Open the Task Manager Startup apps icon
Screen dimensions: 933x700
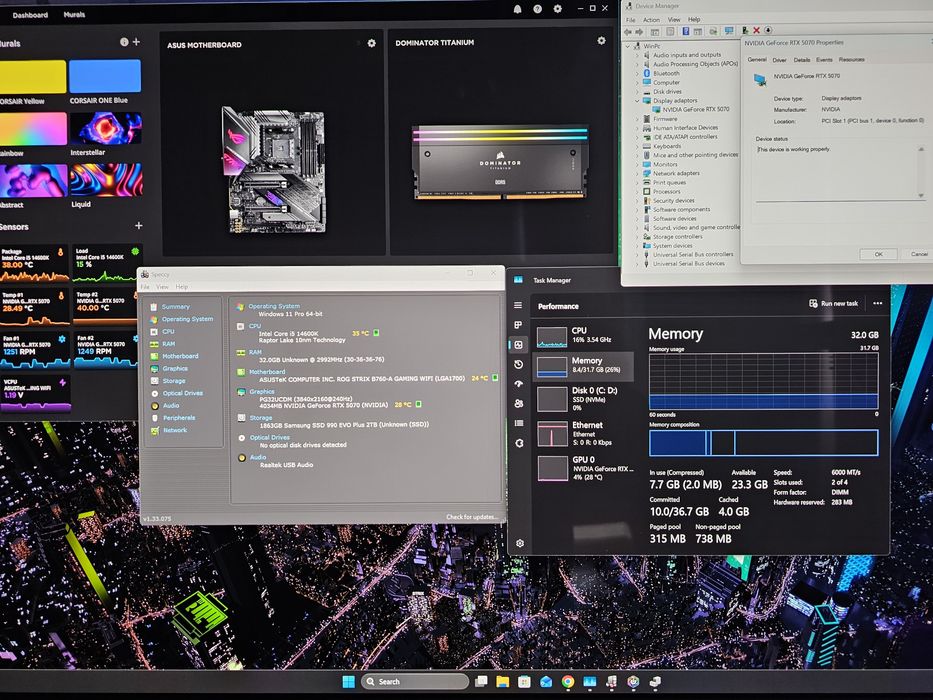coord(518,384)
